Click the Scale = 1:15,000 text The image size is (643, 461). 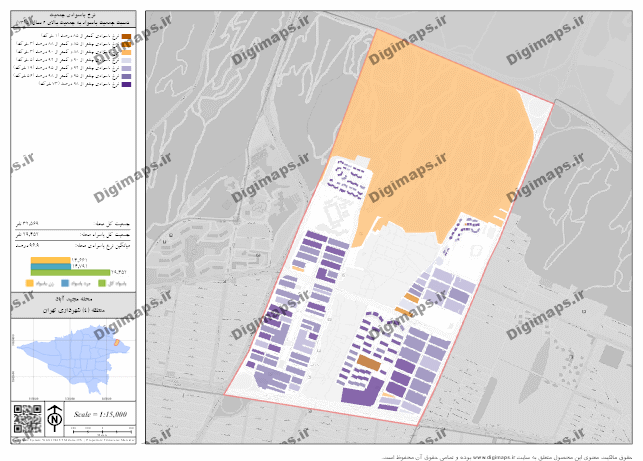click(x=101, y=413)
